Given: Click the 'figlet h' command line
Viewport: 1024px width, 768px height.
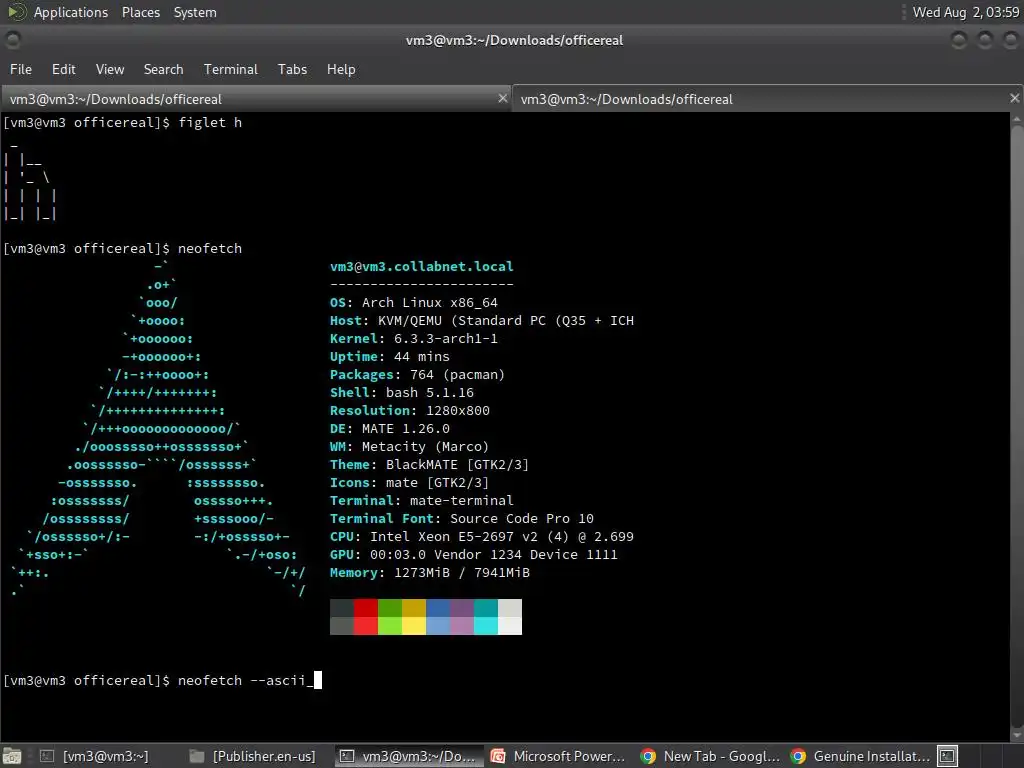Looking at the screenshot, I should pyautogui.click(x=123, y=122).
